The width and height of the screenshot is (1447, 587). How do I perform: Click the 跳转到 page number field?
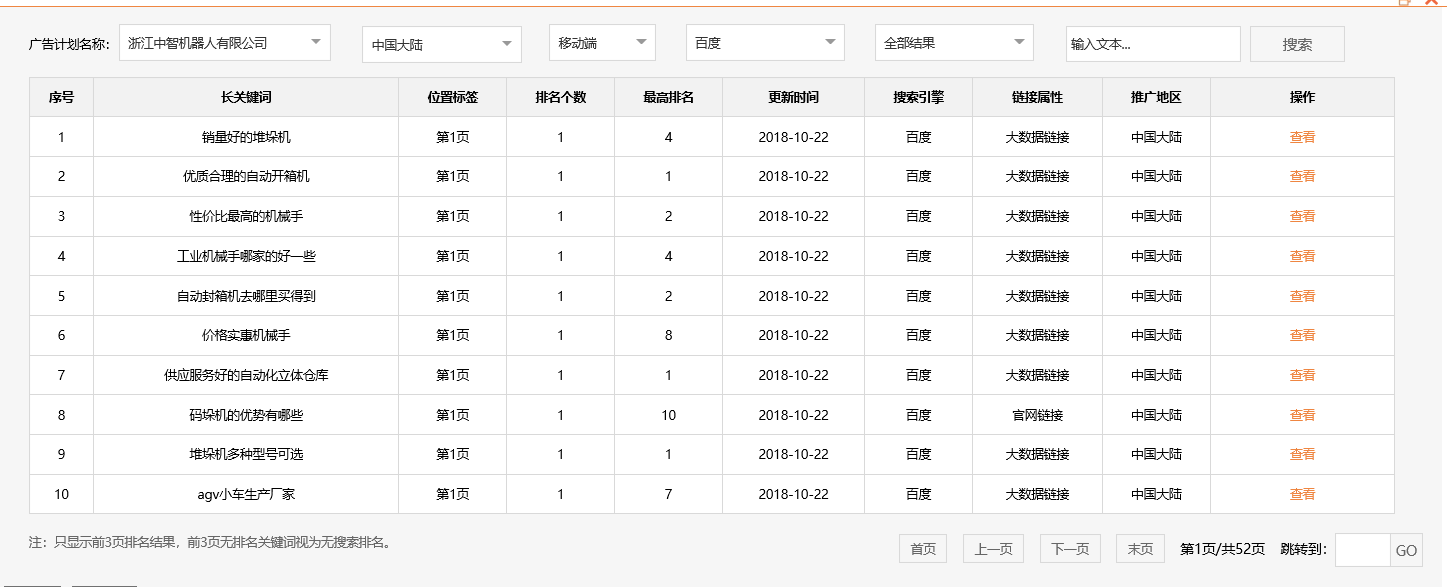1362,550
